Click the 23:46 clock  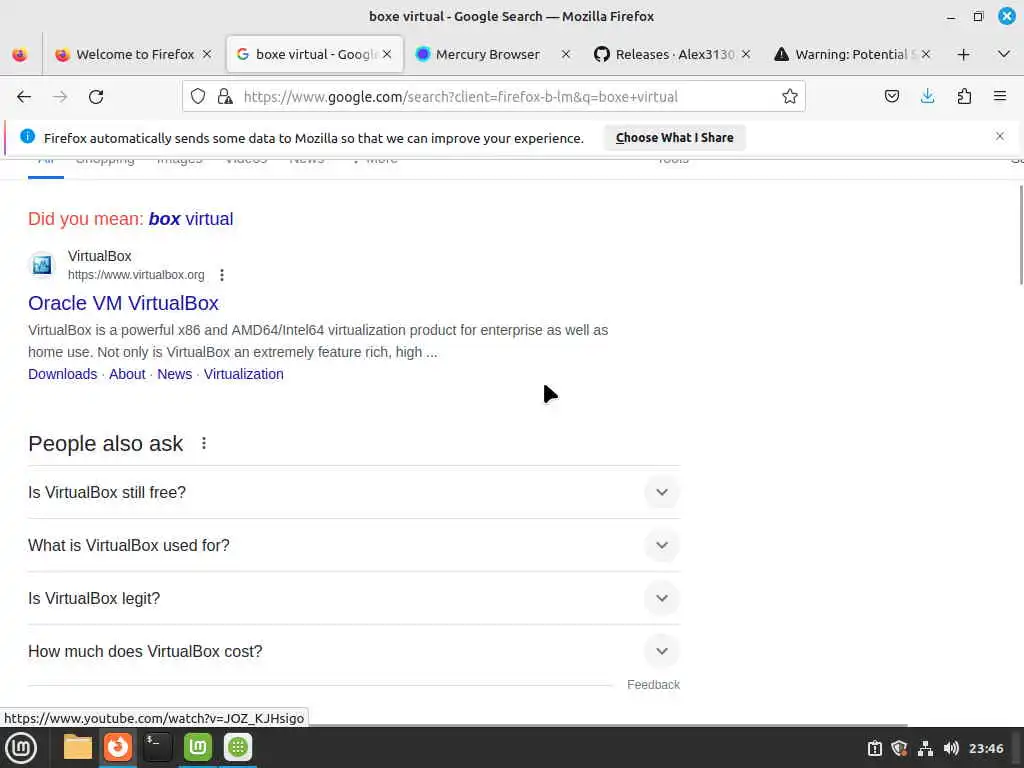pyautogui.click(x=986, y=748)
